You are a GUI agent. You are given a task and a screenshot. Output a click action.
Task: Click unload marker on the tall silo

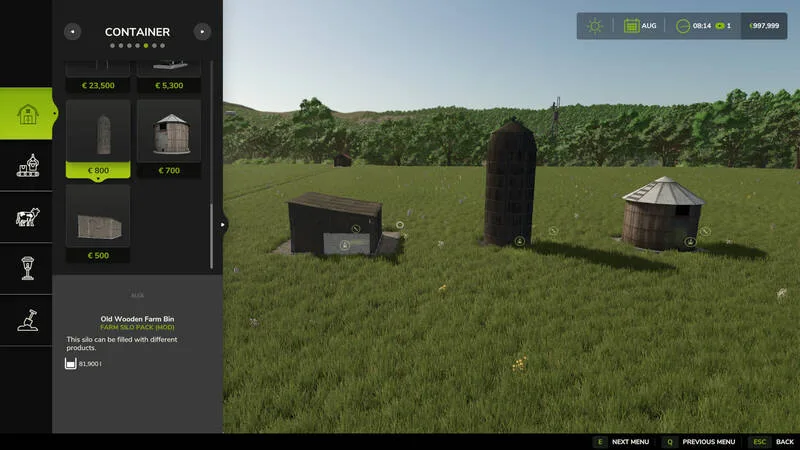519,241
